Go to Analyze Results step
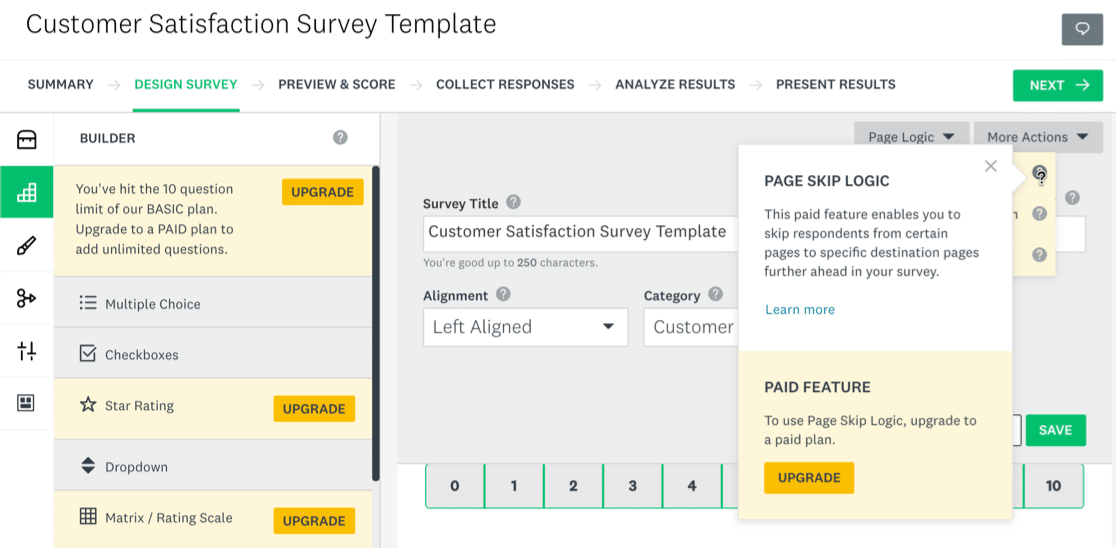The width and height of the screenshot is (1116, 548). (675, 85)
